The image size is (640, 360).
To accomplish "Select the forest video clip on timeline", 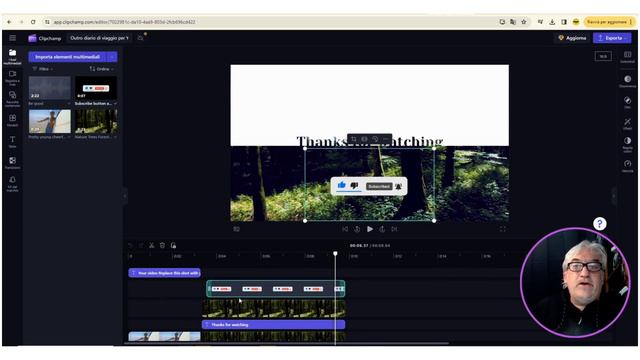I will pyautogui.click(x=273, y=309).
